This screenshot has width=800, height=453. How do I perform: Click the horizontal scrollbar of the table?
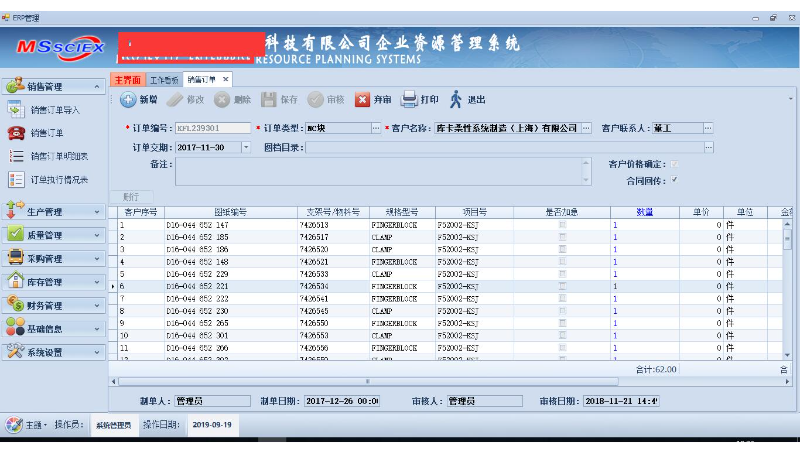tap(368, 382)
